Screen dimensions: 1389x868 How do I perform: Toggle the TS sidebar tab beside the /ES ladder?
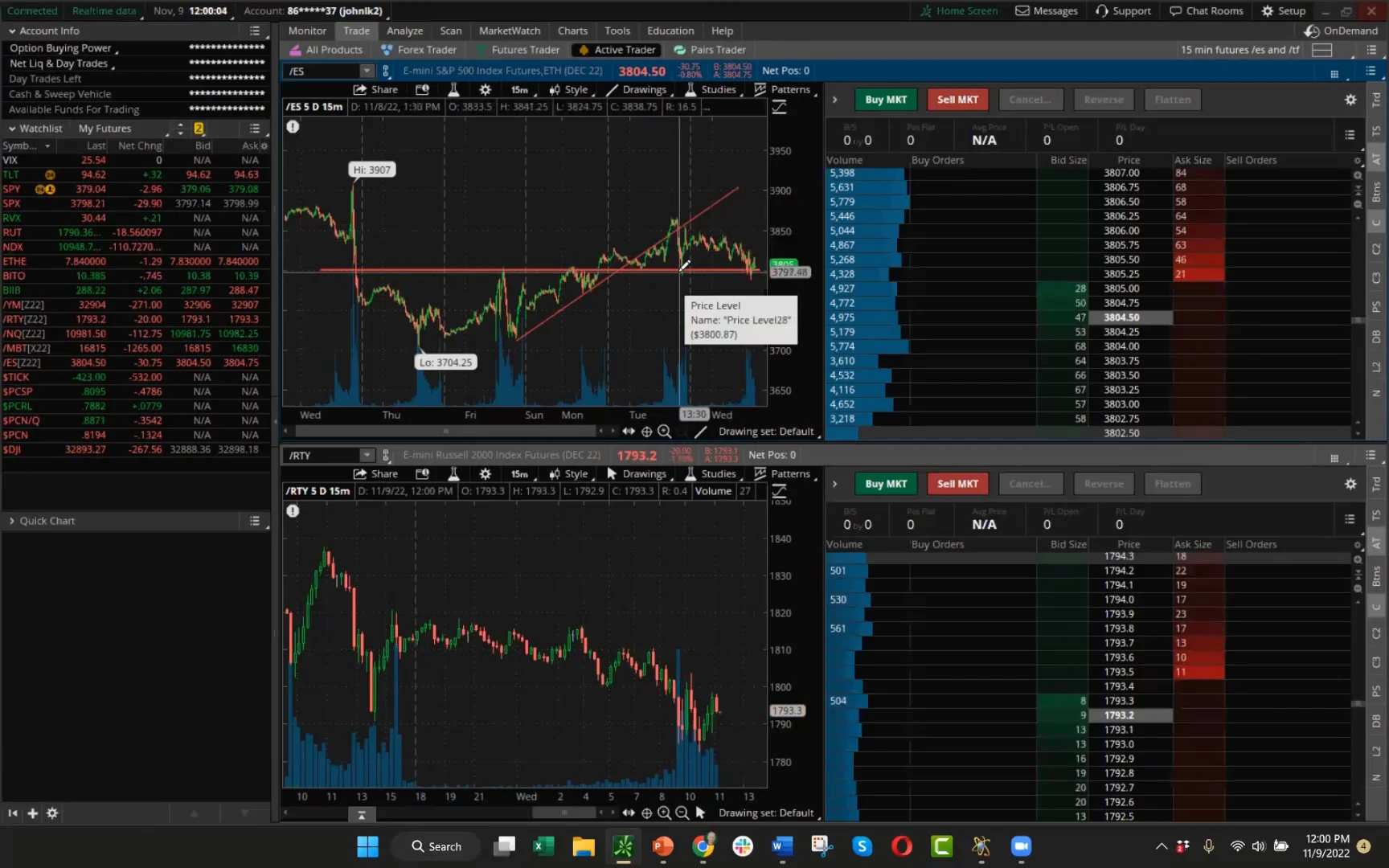click(x=1376, y=130)
